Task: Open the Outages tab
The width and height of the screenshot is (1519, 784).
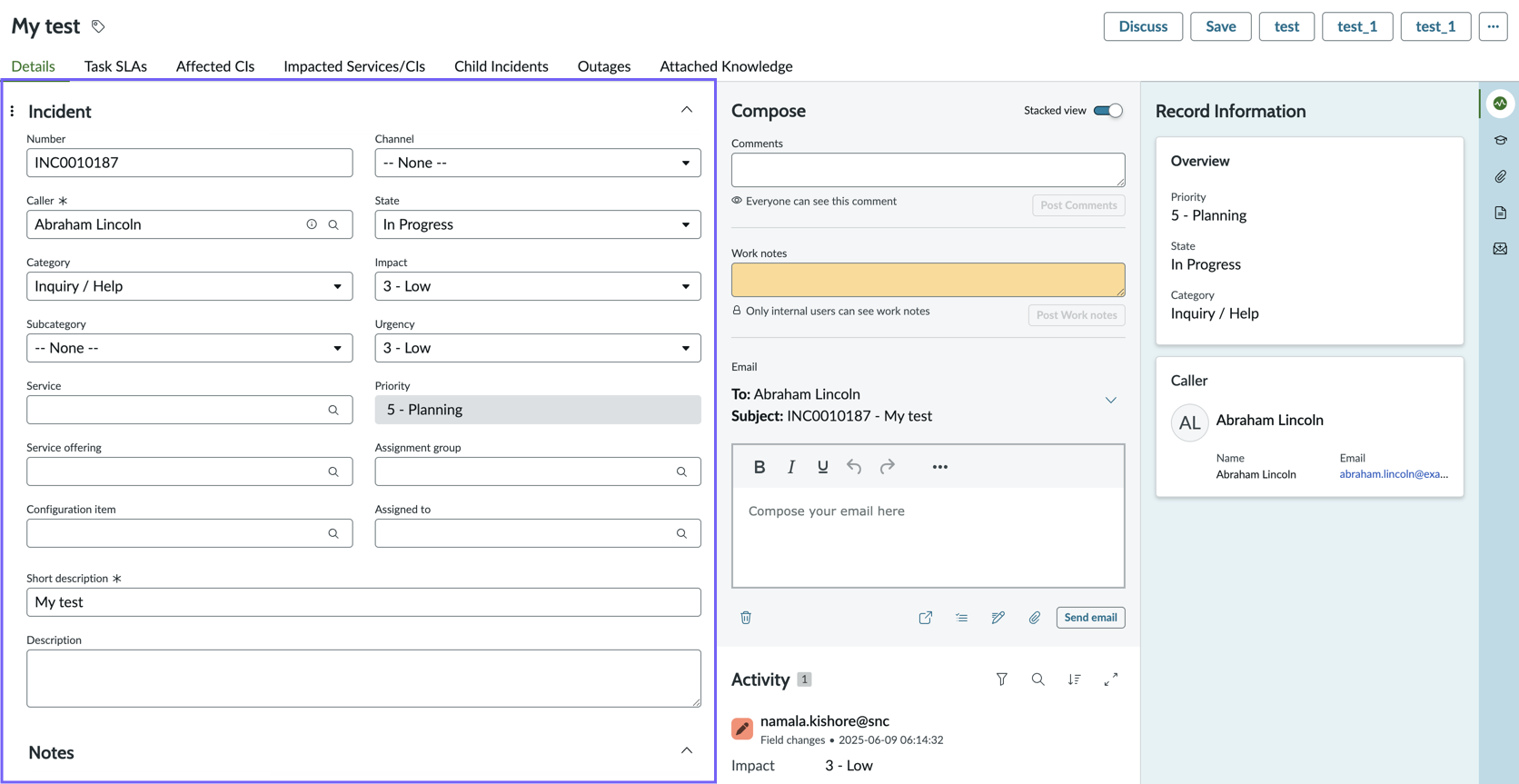Action: click(604, 66)
